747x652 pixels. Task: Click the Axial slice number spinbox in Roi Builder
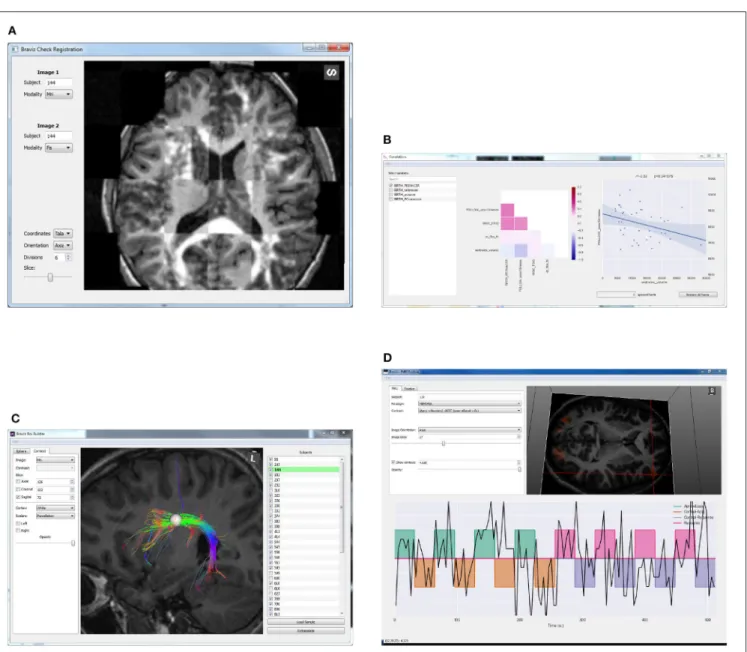(56, 481)
